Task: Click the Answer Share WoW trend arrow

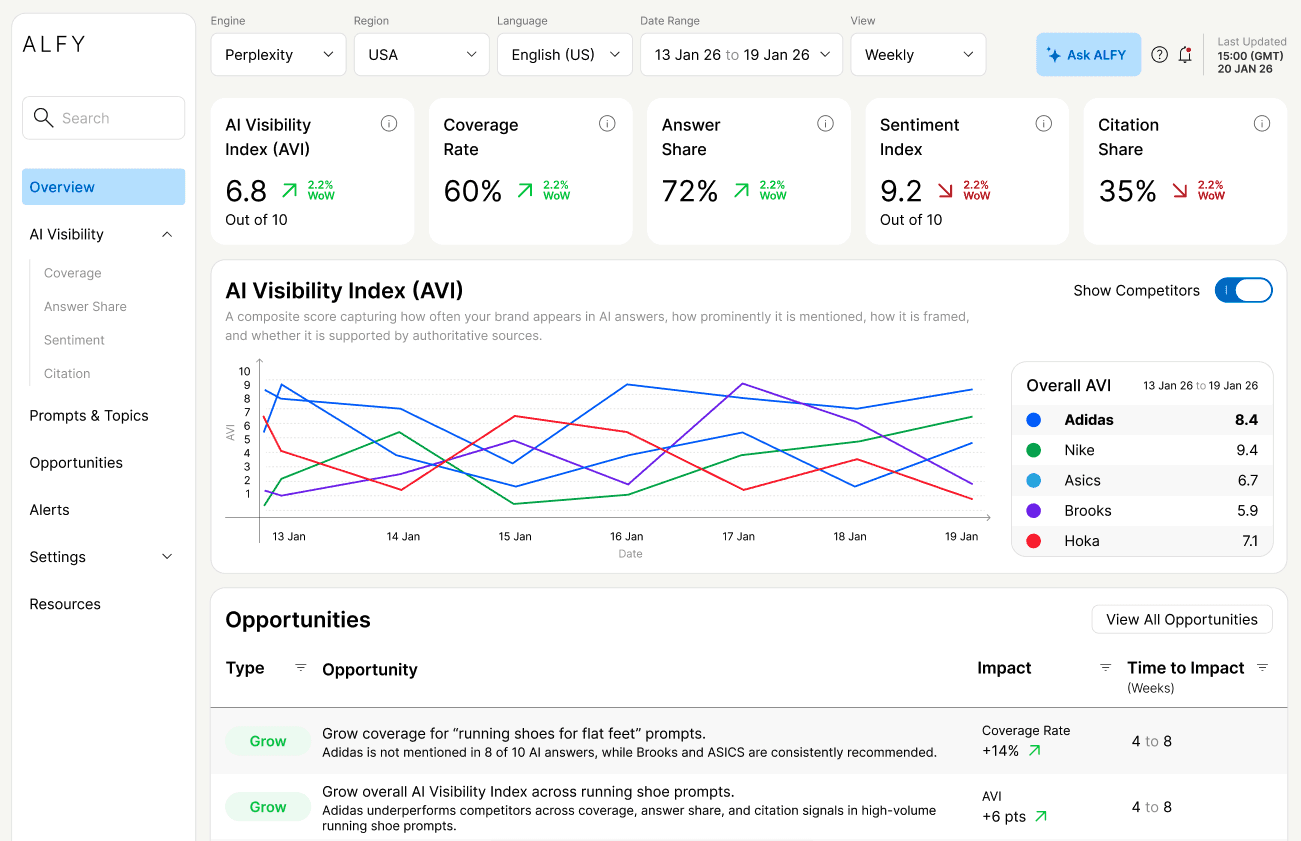Action: point(741,190)
